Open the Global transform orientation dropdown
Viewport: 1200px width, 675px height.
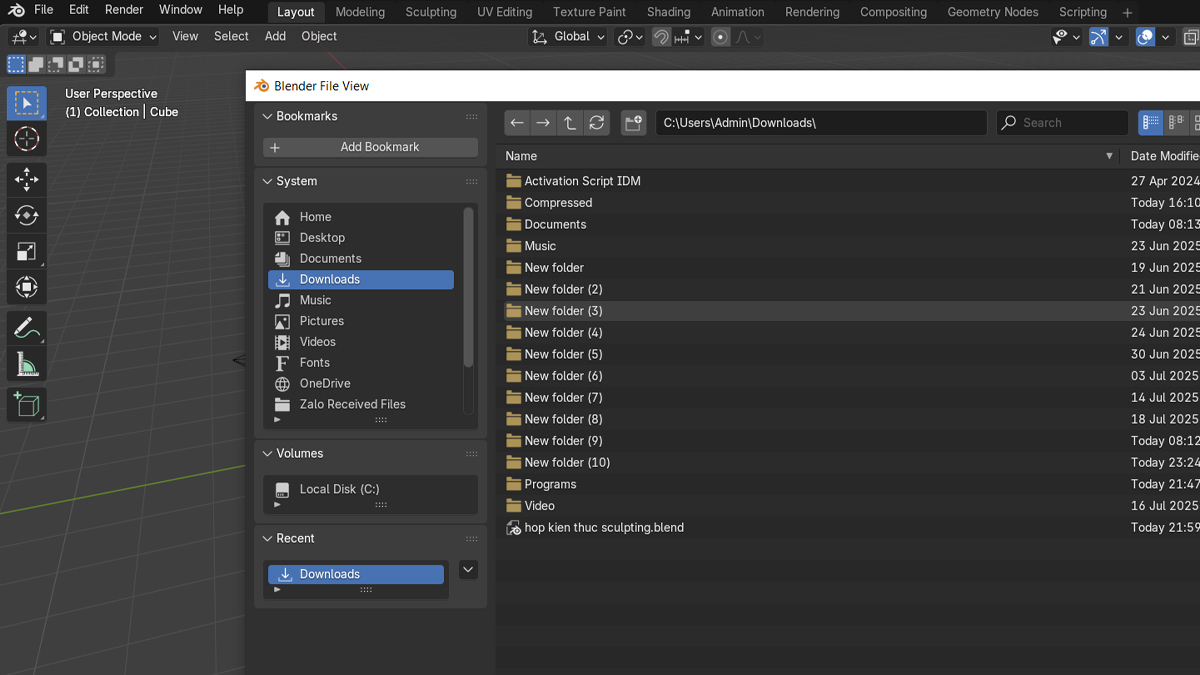tap(568, 37)
